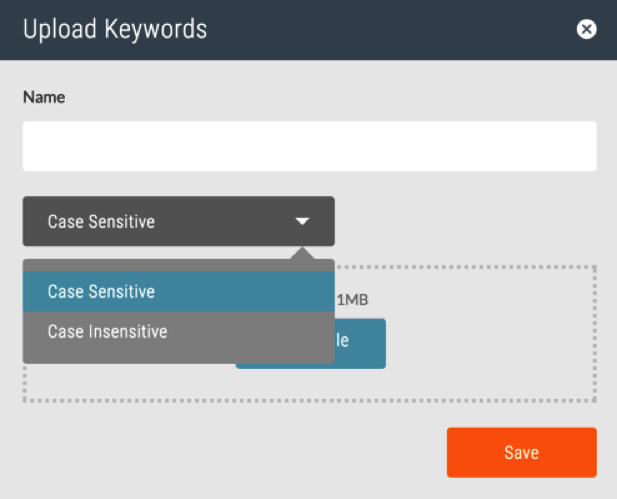Open the Case Sensitive combo box

click(x=179, y=221)
